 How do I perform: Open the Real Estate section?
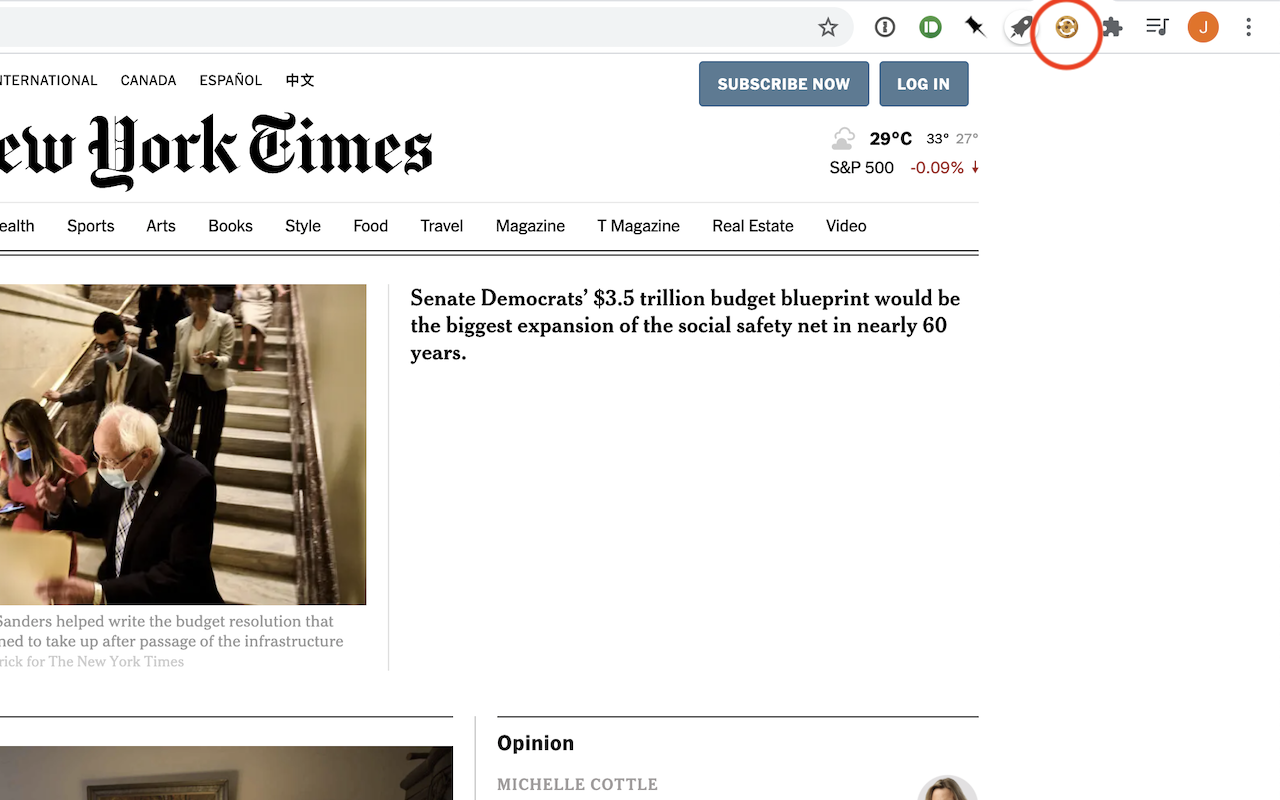pyautogui.click(x=753, y=226)
